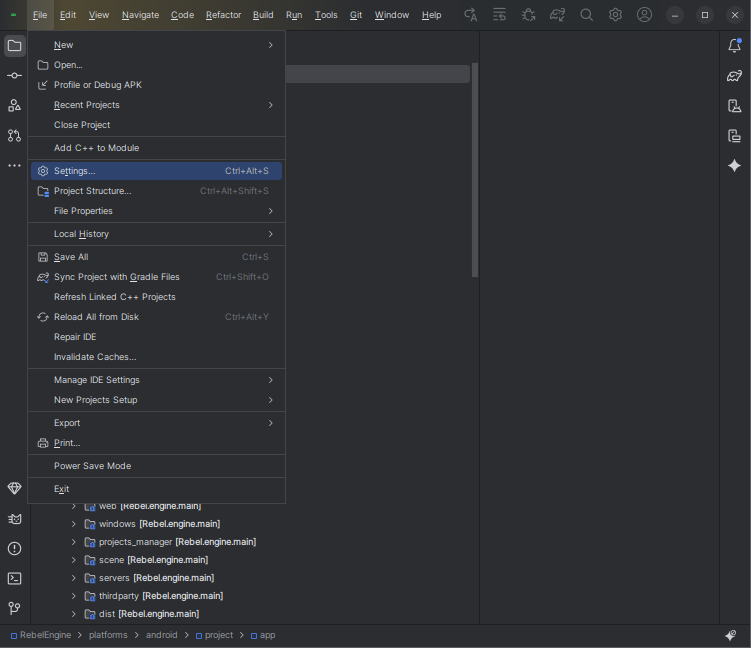Select Repair IDE menu entry
Screen dimensions: 751x648
tap(156, 337)
